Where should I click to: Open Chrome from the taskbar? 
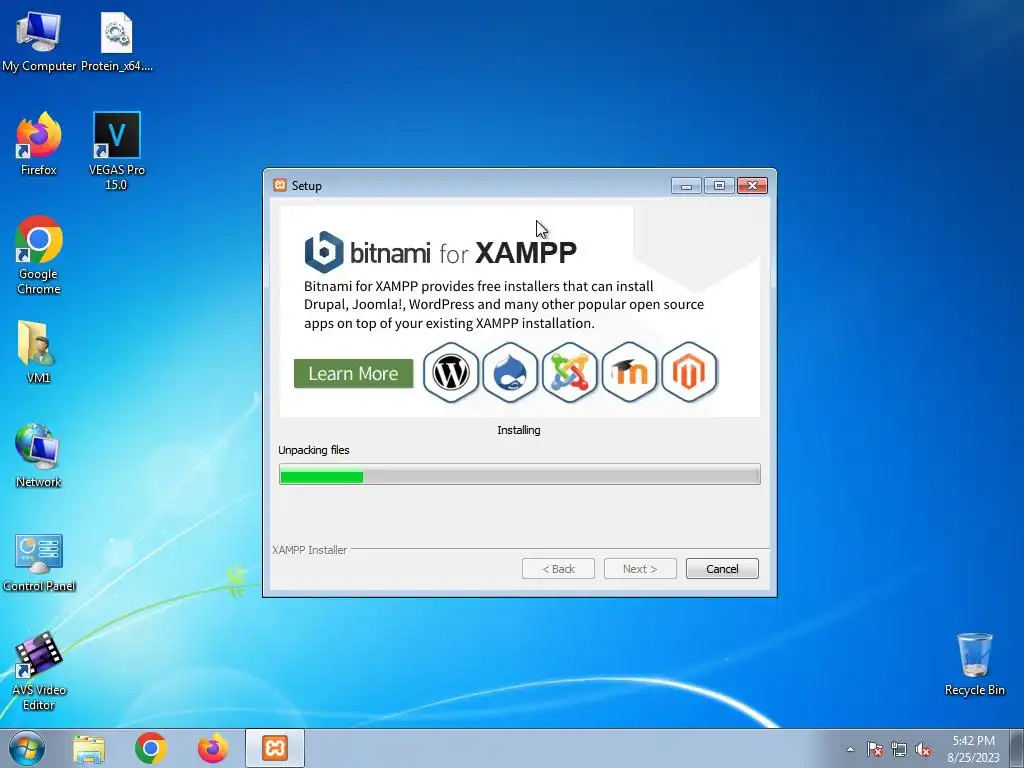coord(151,748)
